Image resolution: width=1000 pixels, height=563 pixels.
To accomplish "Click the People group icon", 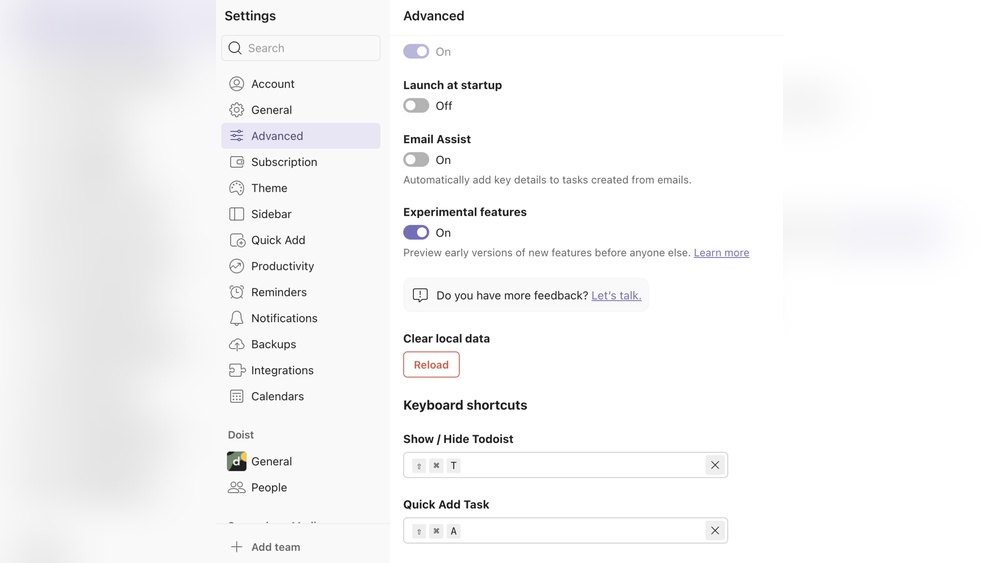I will pos(237,487).
